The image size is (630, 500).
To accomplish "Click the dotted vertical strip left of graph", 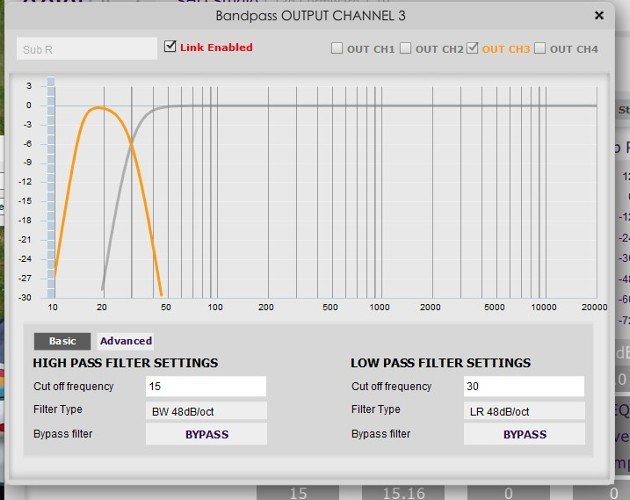I will (x=50, y=190).
